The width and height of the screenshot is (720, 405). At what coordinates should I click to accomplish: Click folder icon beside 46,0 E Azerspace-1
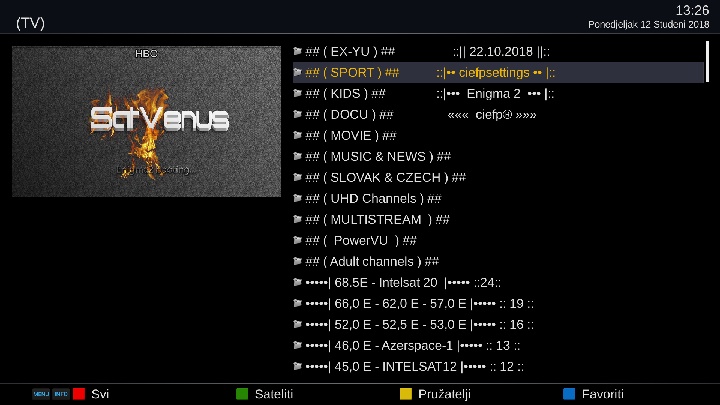298,345
